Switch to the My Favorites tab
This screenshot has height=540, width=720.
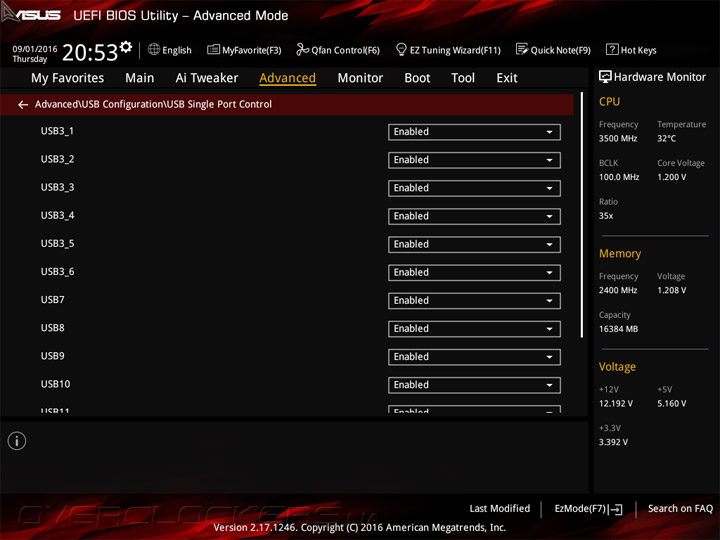point(68,78)
